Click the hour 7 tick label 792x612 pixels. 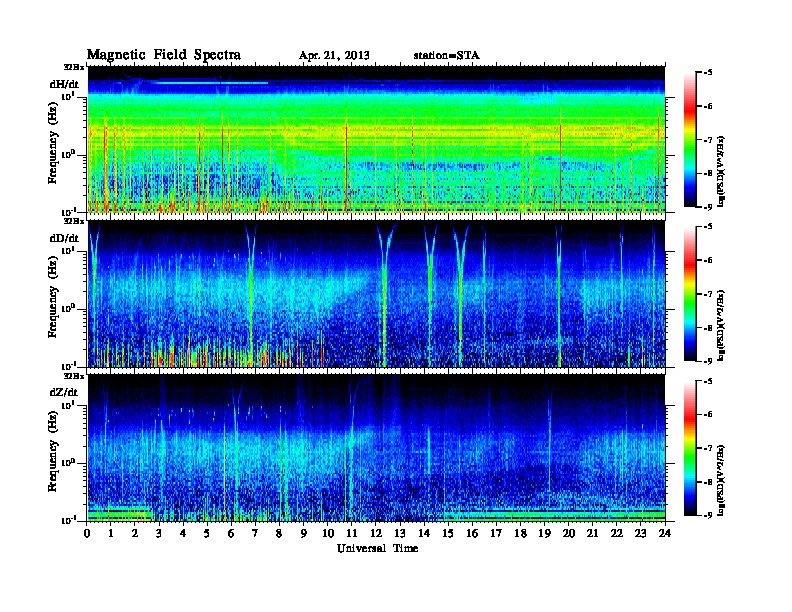[x=256, y=533]
